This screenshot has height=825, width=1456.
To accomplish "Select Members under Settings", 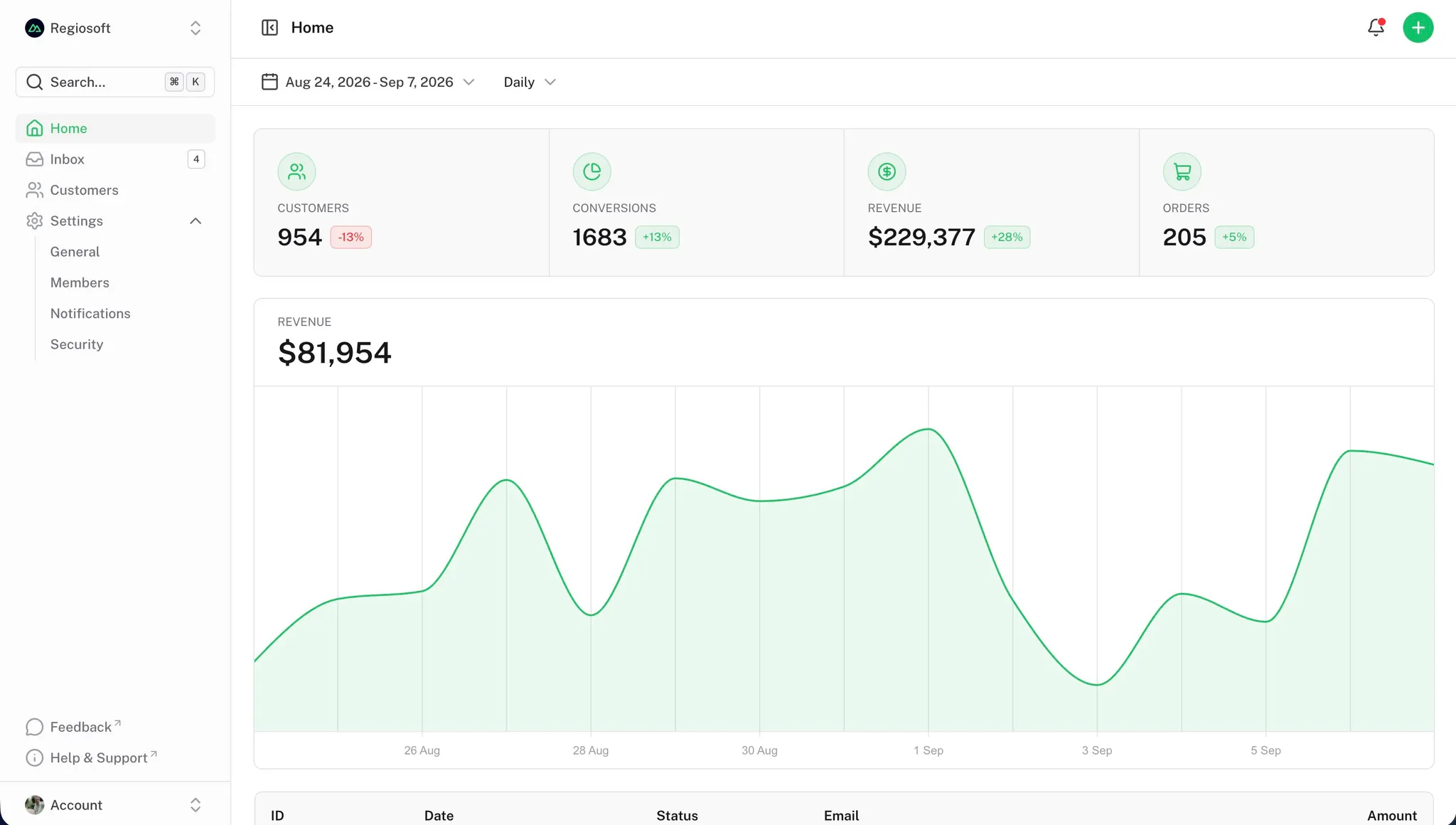I will [x=80, y=282].
